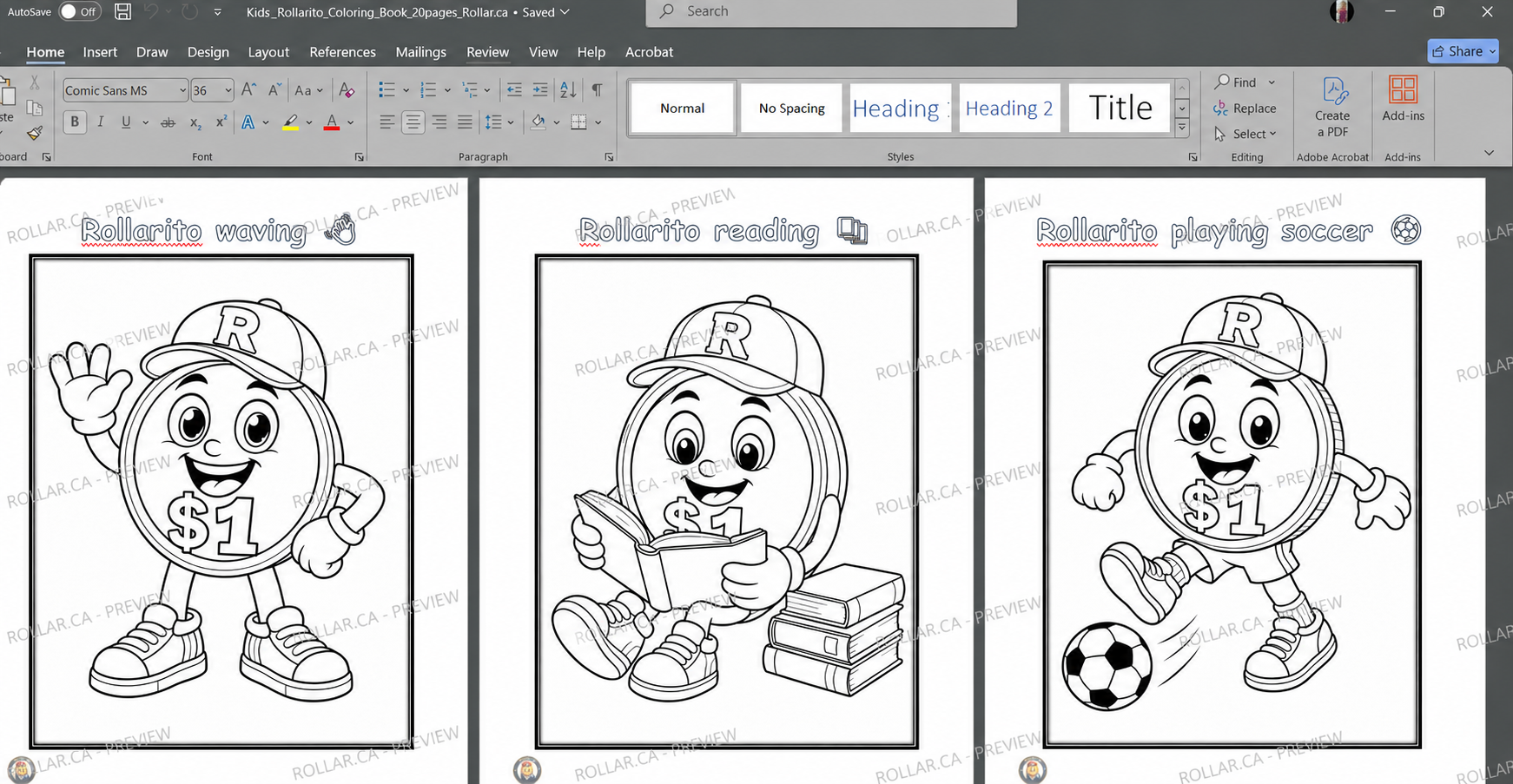Select the Normal style
The width and height of the screenshot is (1513, 784).
pos(683,108)
